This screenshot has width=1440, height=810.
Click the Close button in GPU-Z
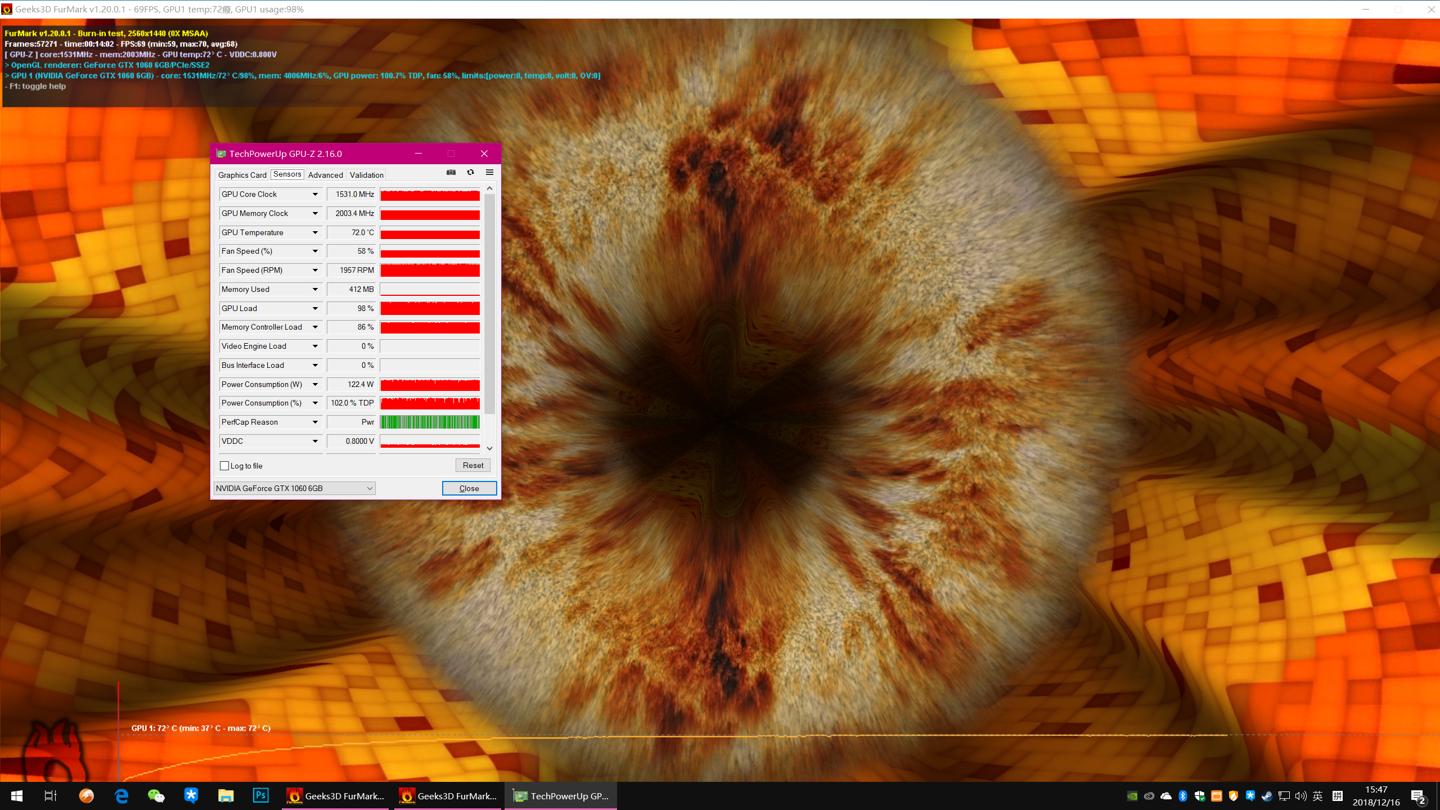point(469,489)
